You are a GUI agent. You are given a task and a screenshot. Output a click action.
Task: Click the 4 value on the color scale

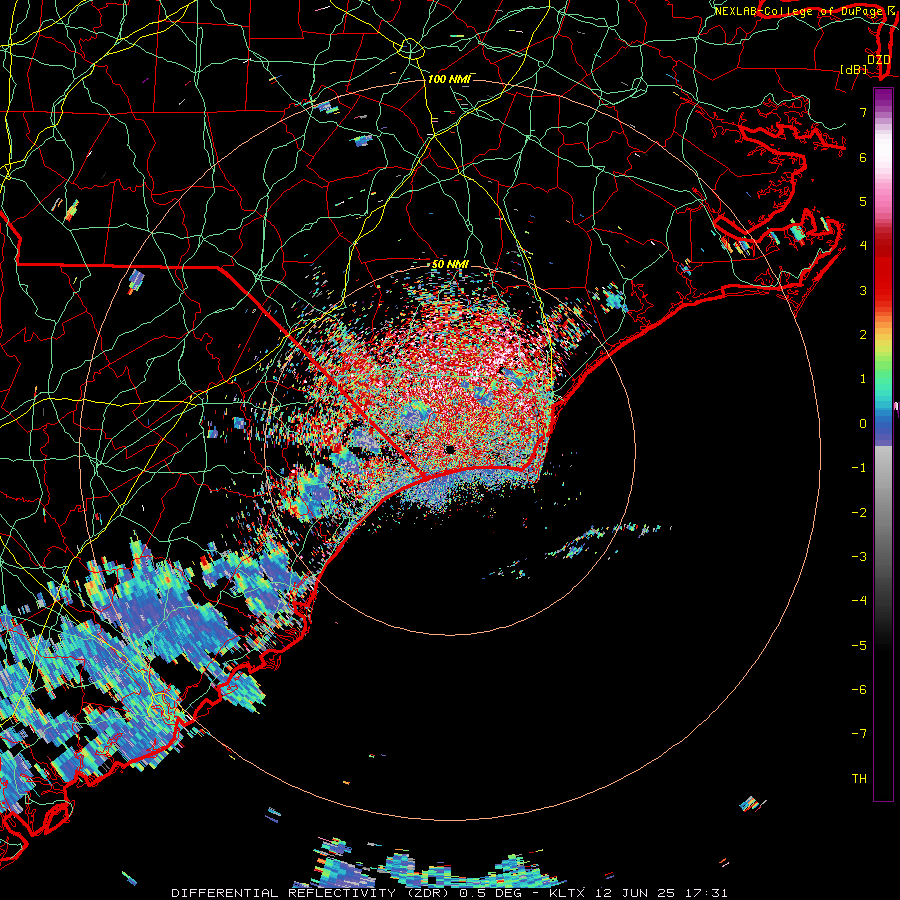tap(863, 246)
